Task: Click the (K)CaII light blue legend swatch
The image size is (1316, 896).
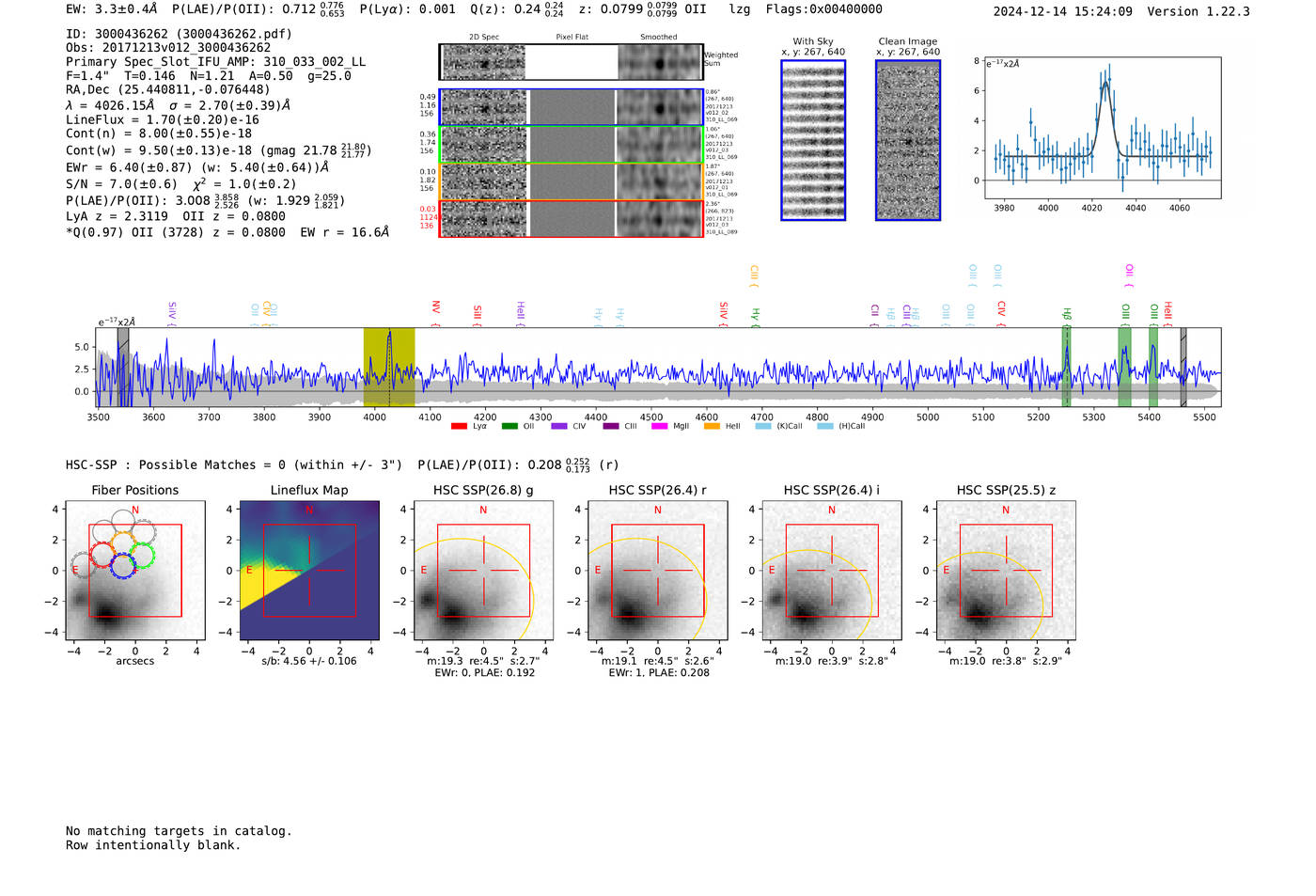Action: click(x=763, y=427)
